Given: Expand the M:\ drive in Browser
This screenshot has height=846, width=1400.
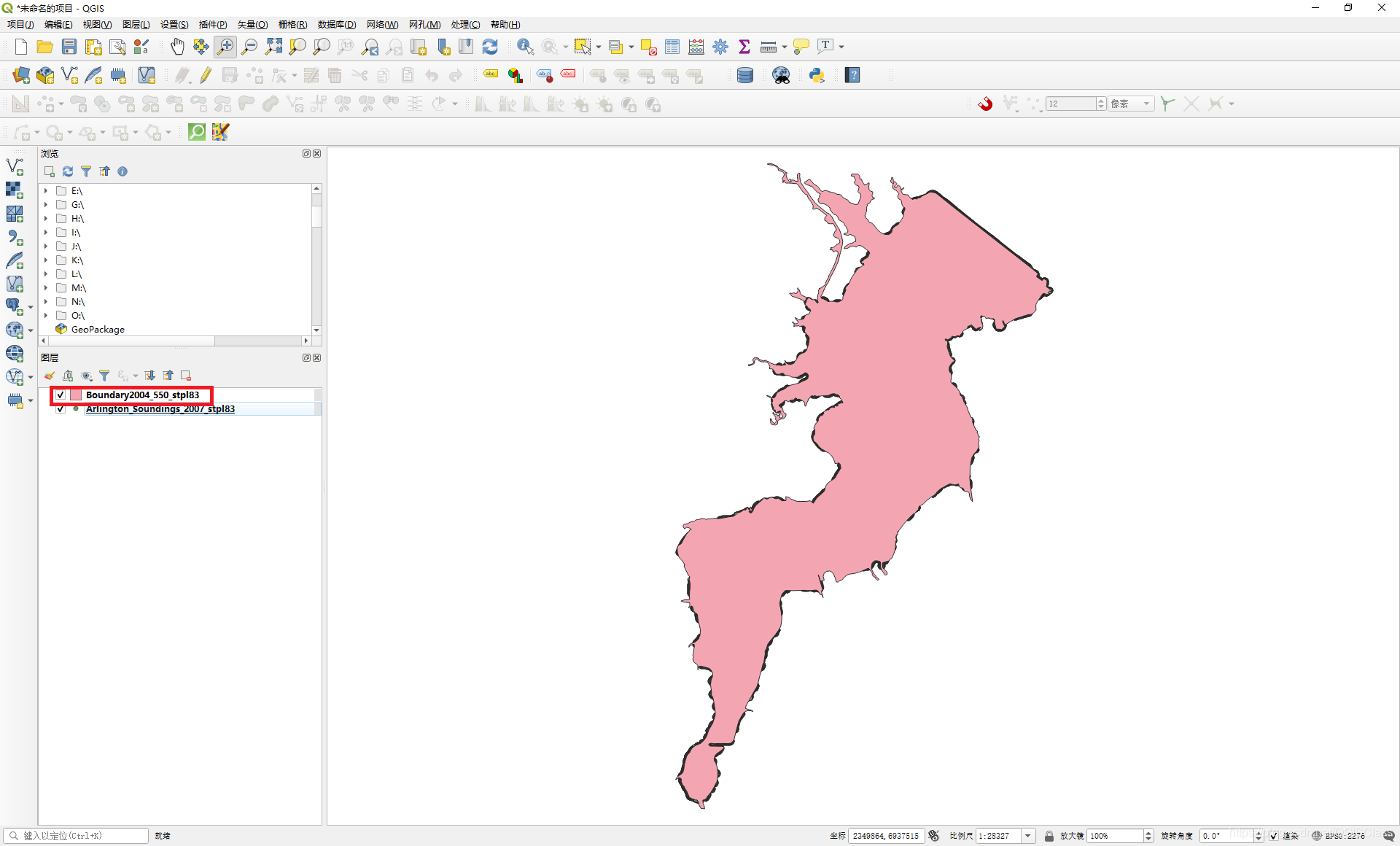Looking at the screenshot, I should [46, 288].
